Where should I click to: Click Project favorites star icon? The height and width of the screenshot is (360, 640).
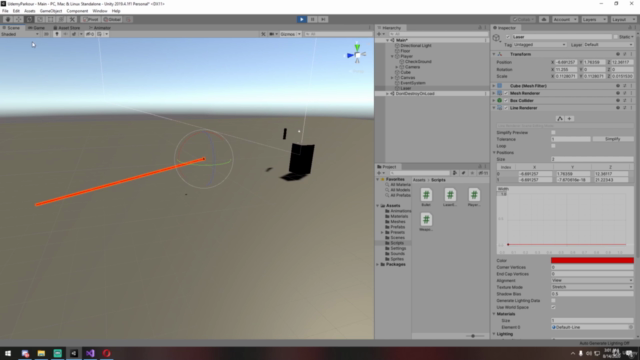472,173
